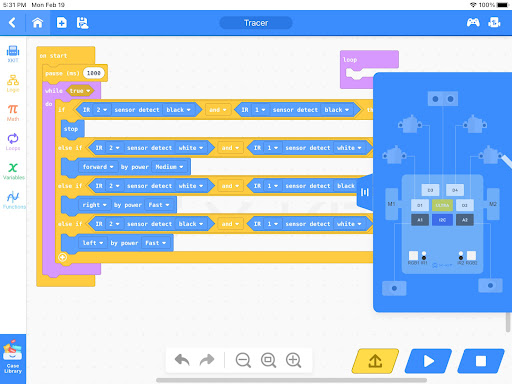Open 'and' operator in the forward condition row
Viewport: 512px width, 384px height.
click(231, 148)
